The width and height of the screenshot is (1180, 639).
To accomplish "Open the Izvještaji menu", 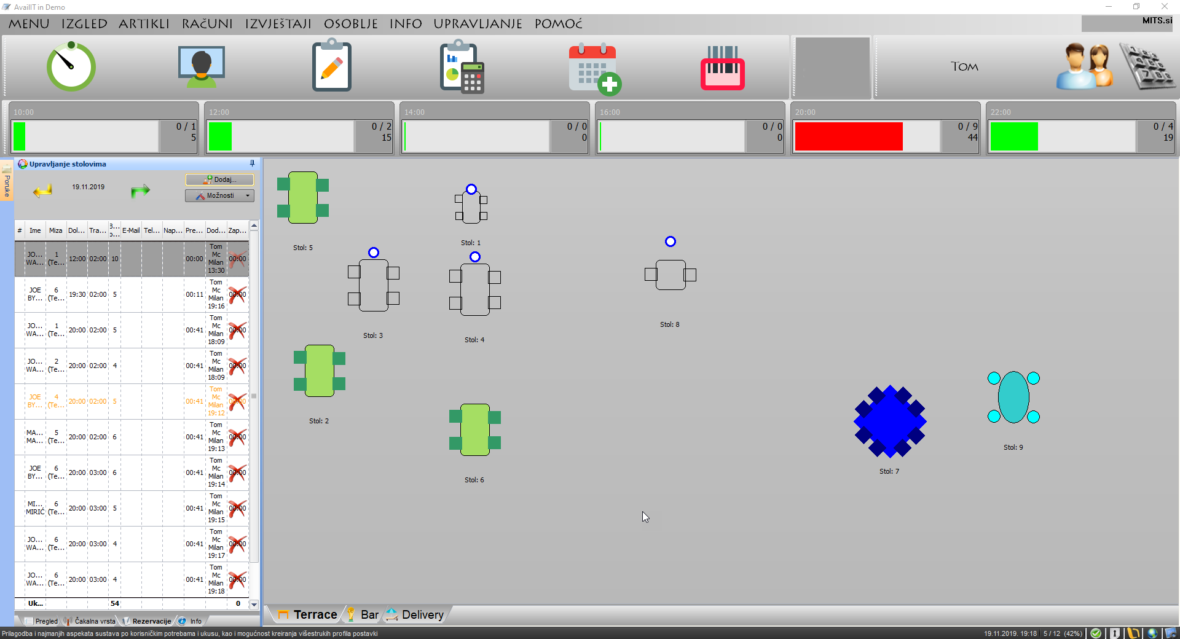I will point(277,23).
